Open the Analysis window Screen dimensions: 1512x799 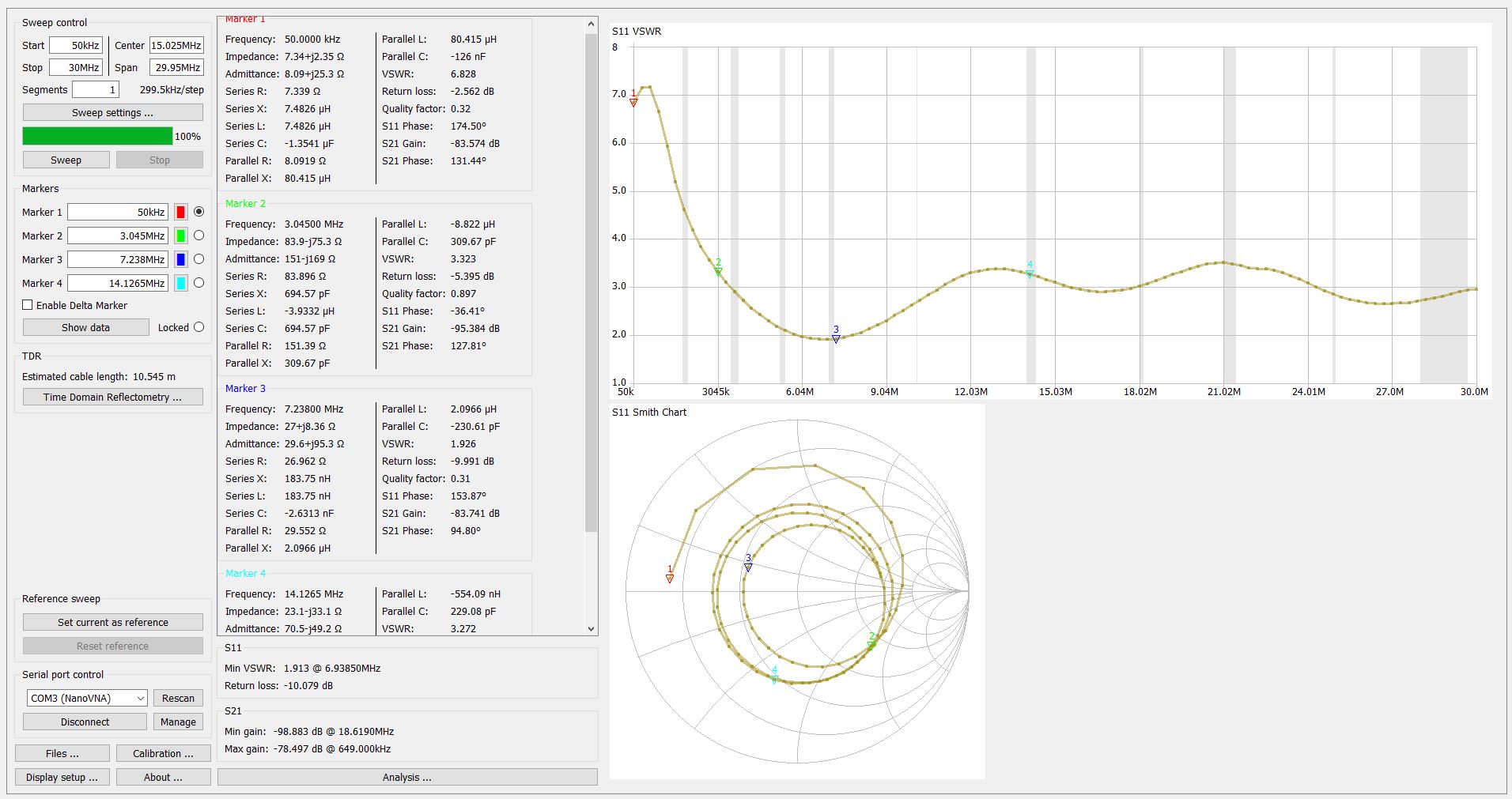pos(407,777)
